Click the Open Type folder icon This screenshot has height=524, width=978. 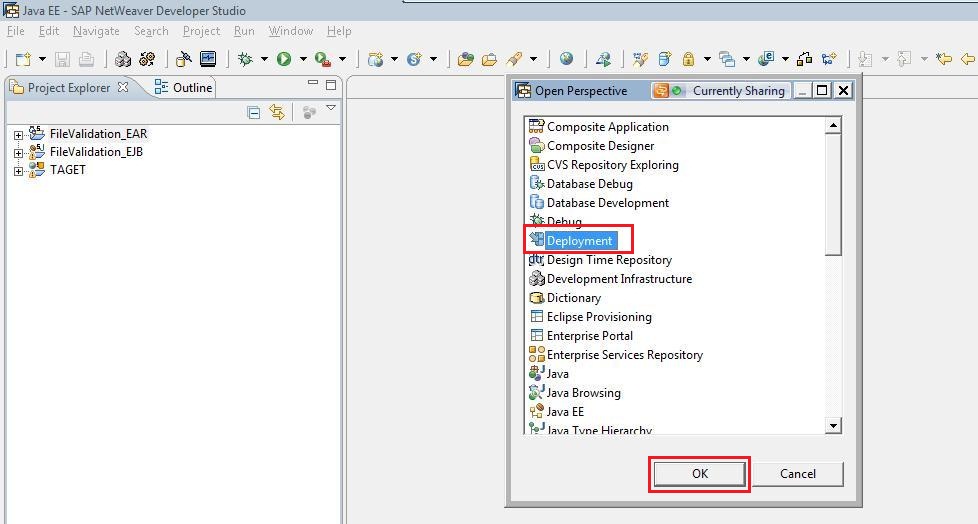click(x=465, y=59)
